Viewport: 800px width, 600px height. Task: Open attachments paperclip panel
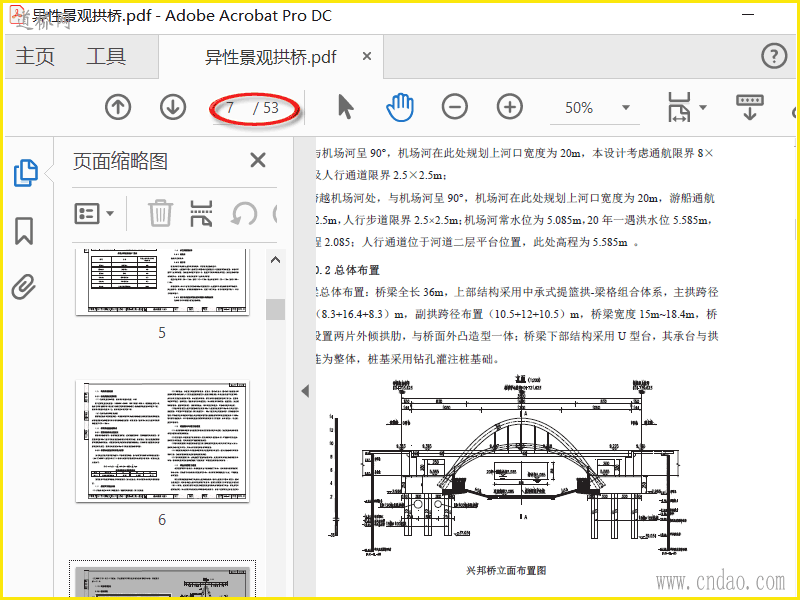tap(24, 287)
